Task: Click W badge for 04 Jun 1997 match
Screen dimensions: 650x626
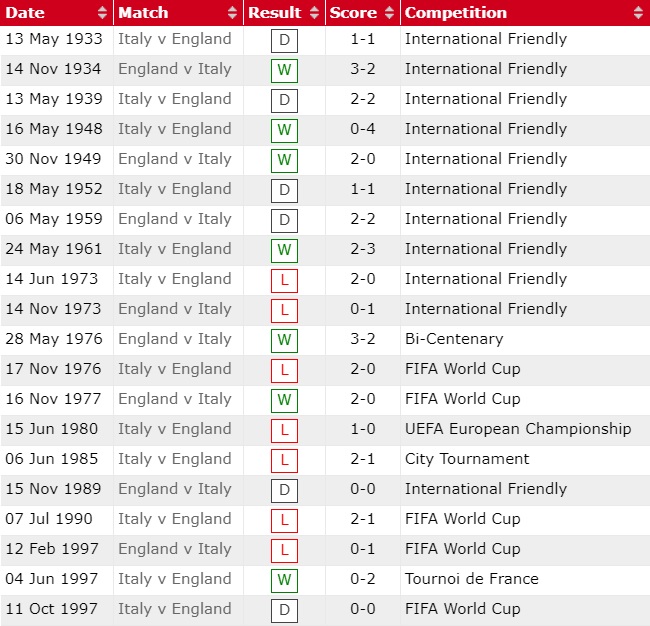Action: (x=284, y=580)
